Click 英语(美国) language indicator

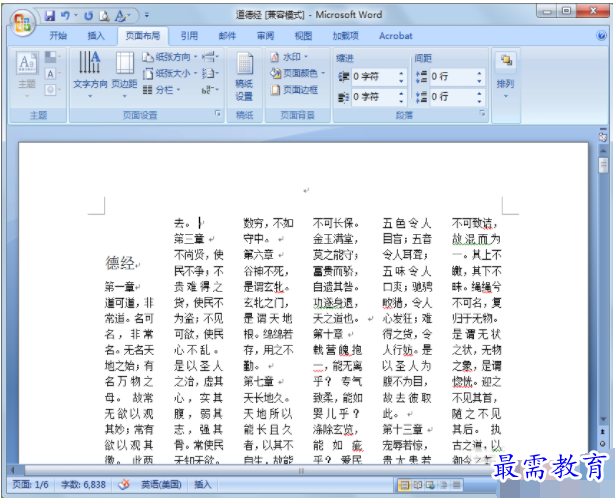tap(161, 485)
